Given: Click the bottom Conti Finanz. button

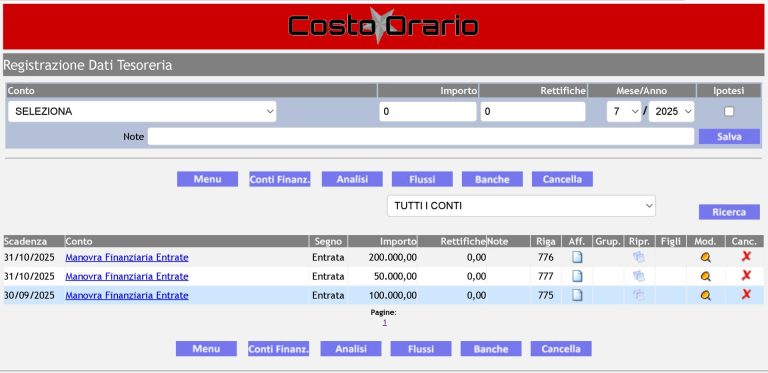Looking at the screenshot, I should [279, 349].
